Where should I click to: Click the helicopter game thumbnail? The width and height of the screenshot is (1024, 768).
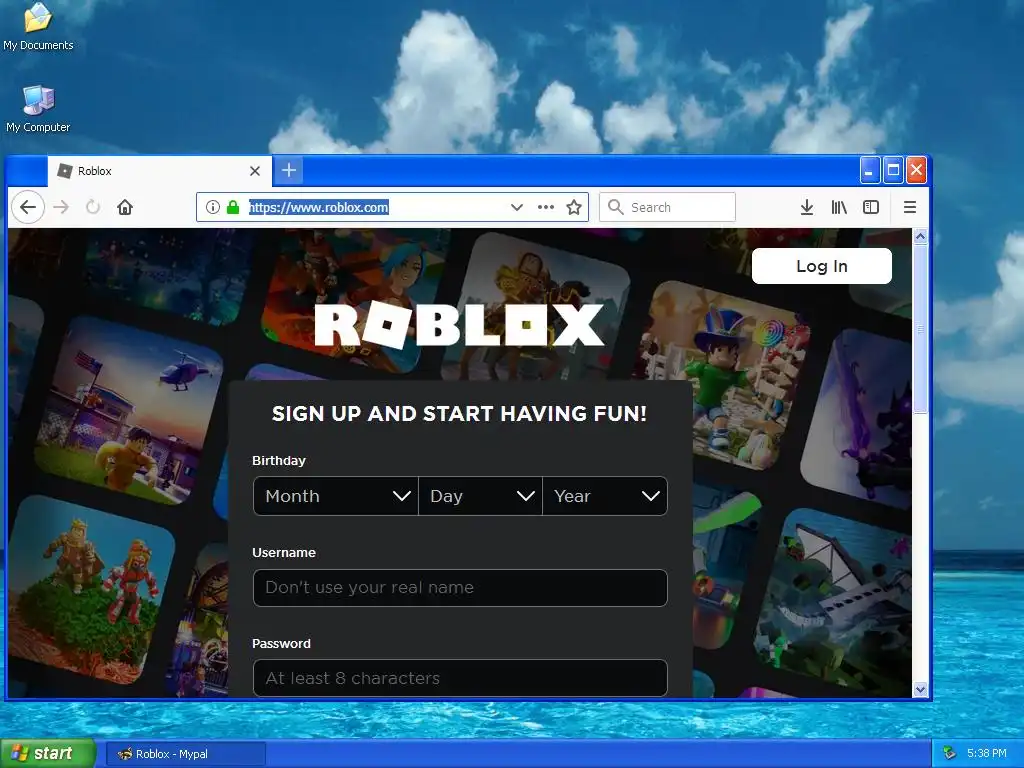coord(129,411)
